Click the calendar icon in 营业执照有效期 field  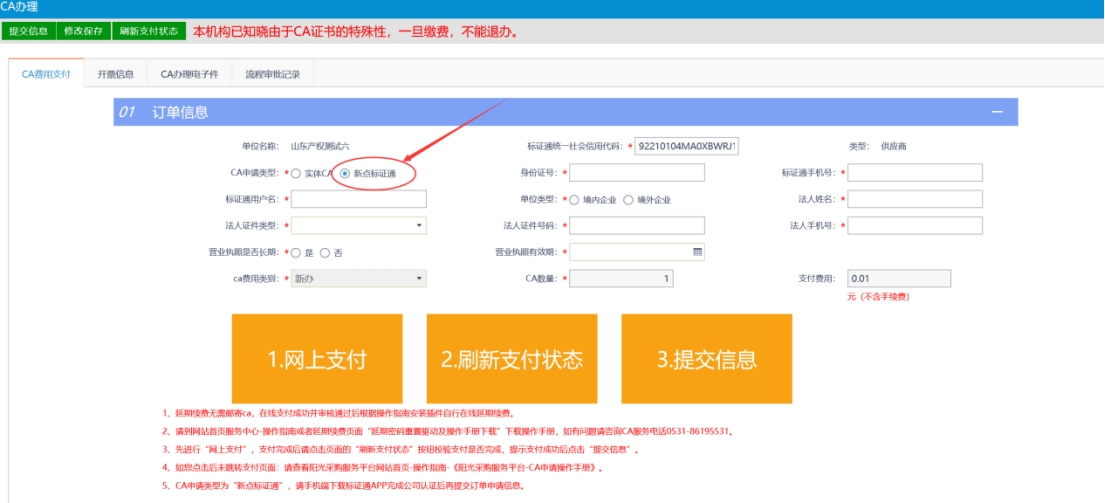point(697,252)
